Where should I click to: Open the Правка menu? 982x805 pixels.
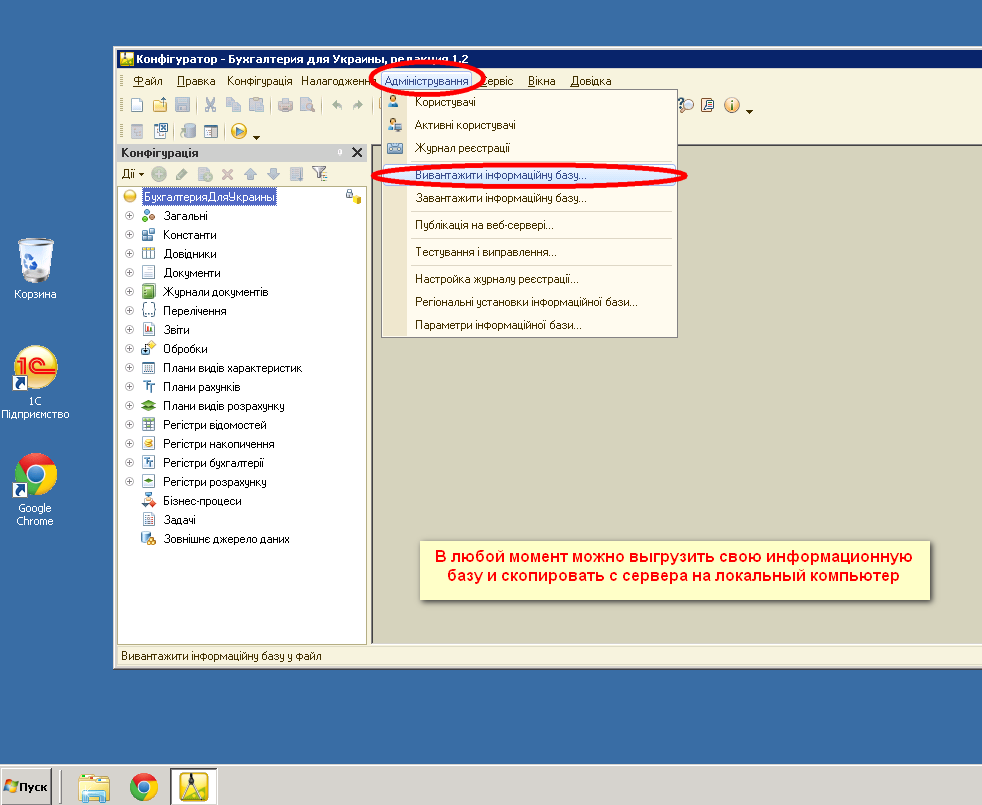(x=196, y=81)
